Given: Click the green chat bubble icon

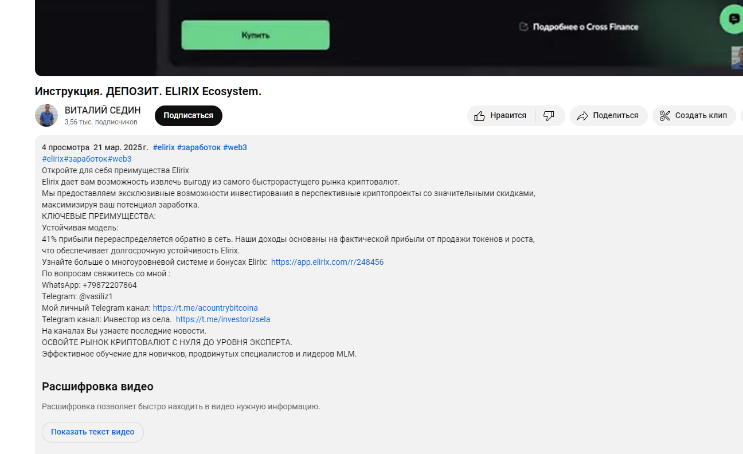Looking at the screenshot, I should click(x=734, y=19).
